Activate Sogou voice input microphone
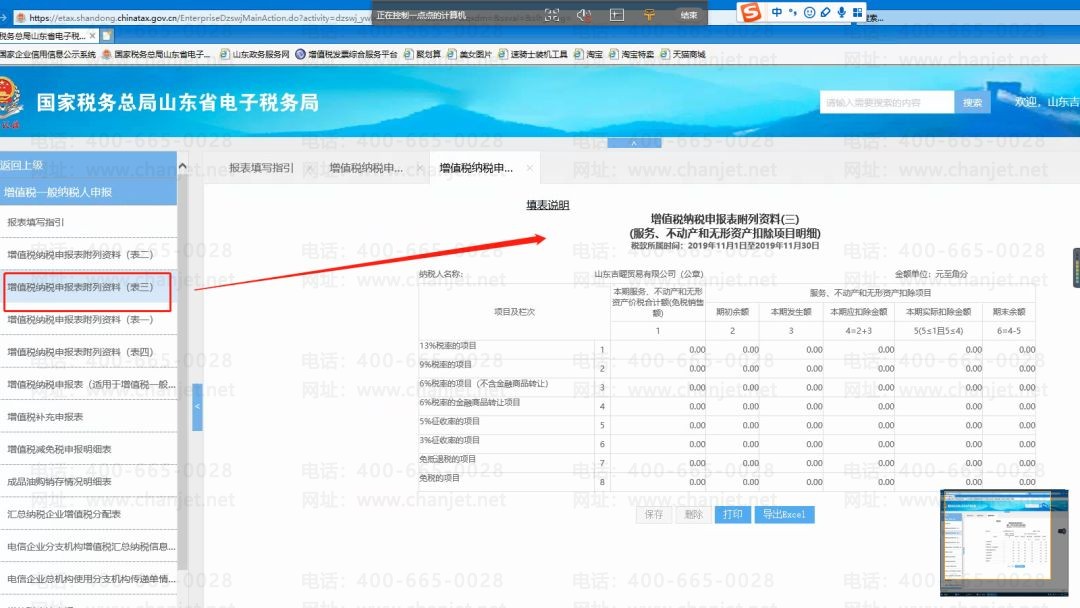 coord(841,12)
